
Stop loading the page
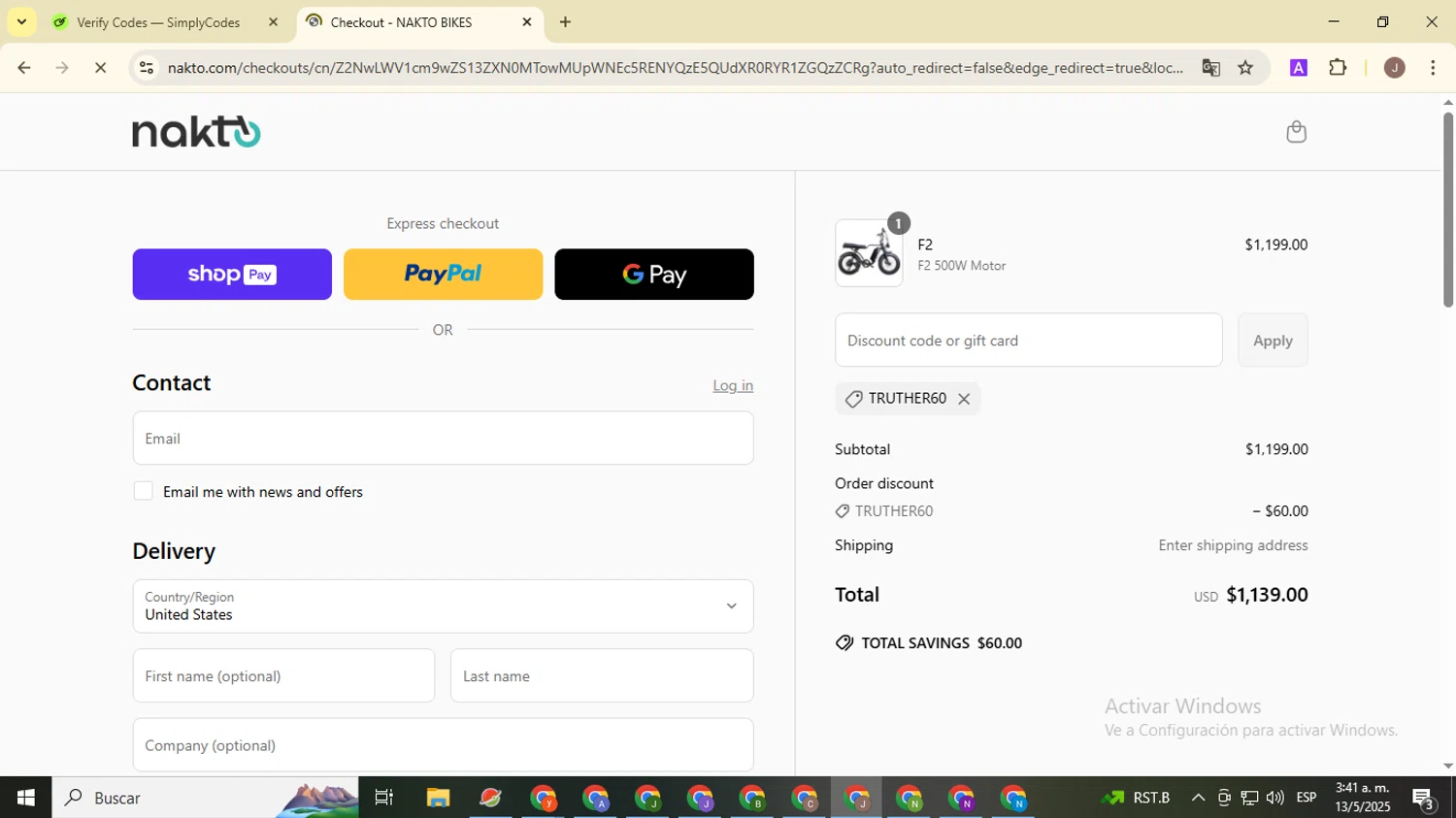point(101,68)
